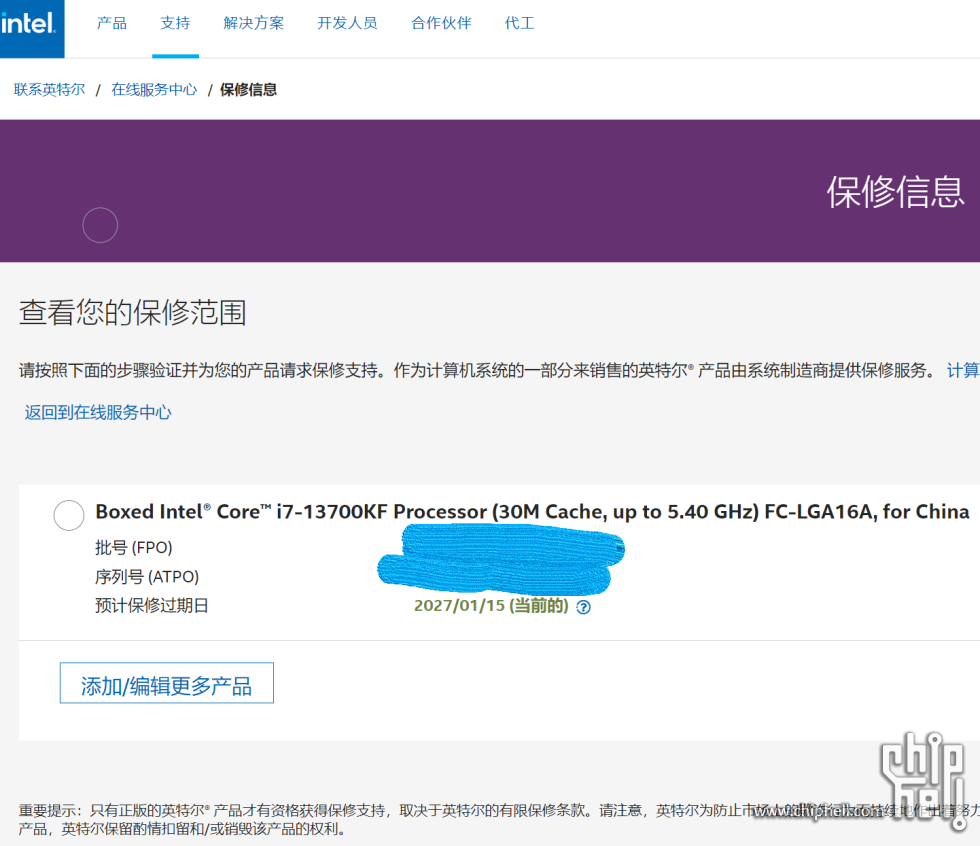980x846 pixels.
Task: Go to 联系英特尔 breadcrumb
Action: coord(49,90)
